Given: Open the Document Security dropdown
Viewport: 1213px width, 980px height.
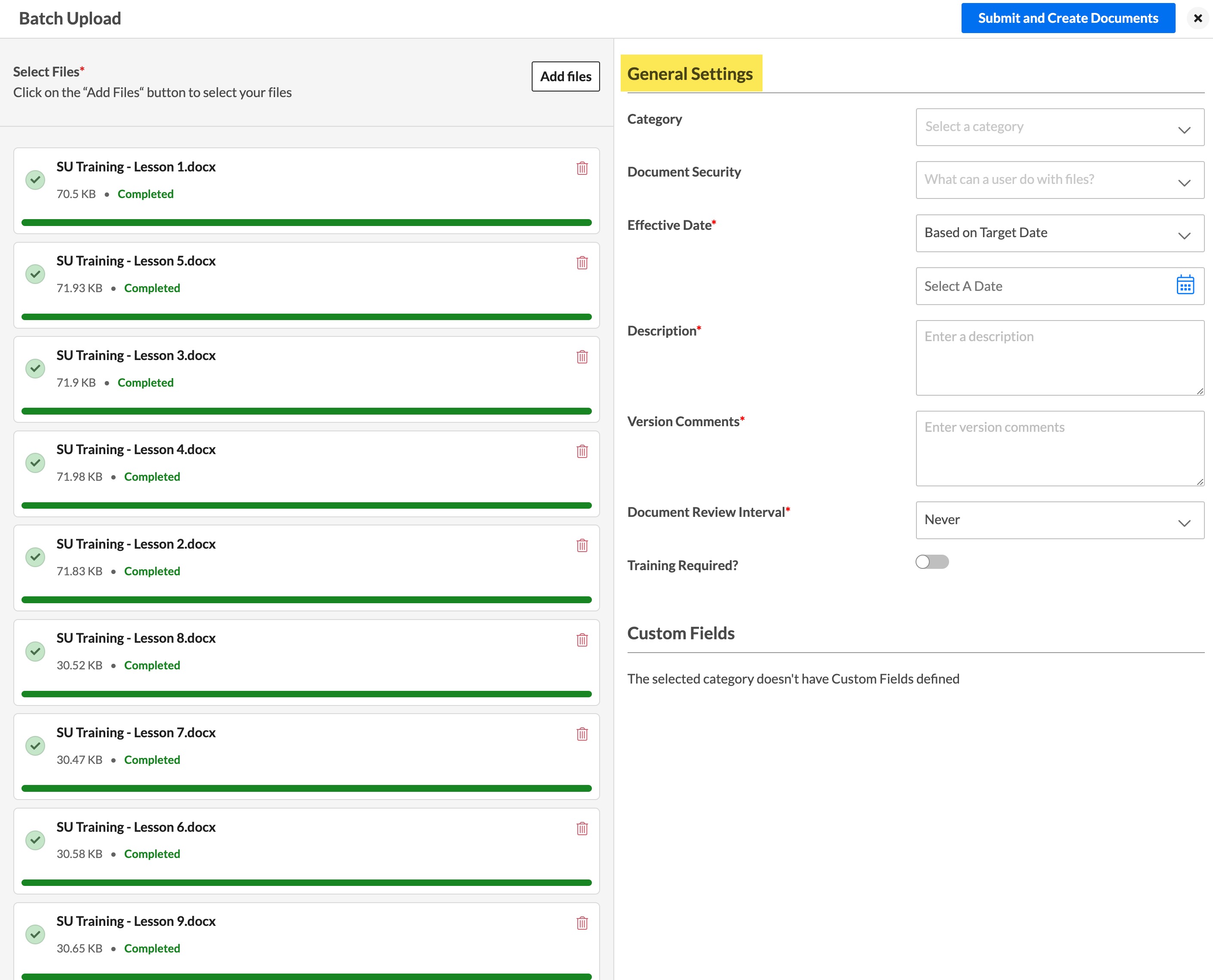Looking at the screenshot, I should pos(1060,180).
